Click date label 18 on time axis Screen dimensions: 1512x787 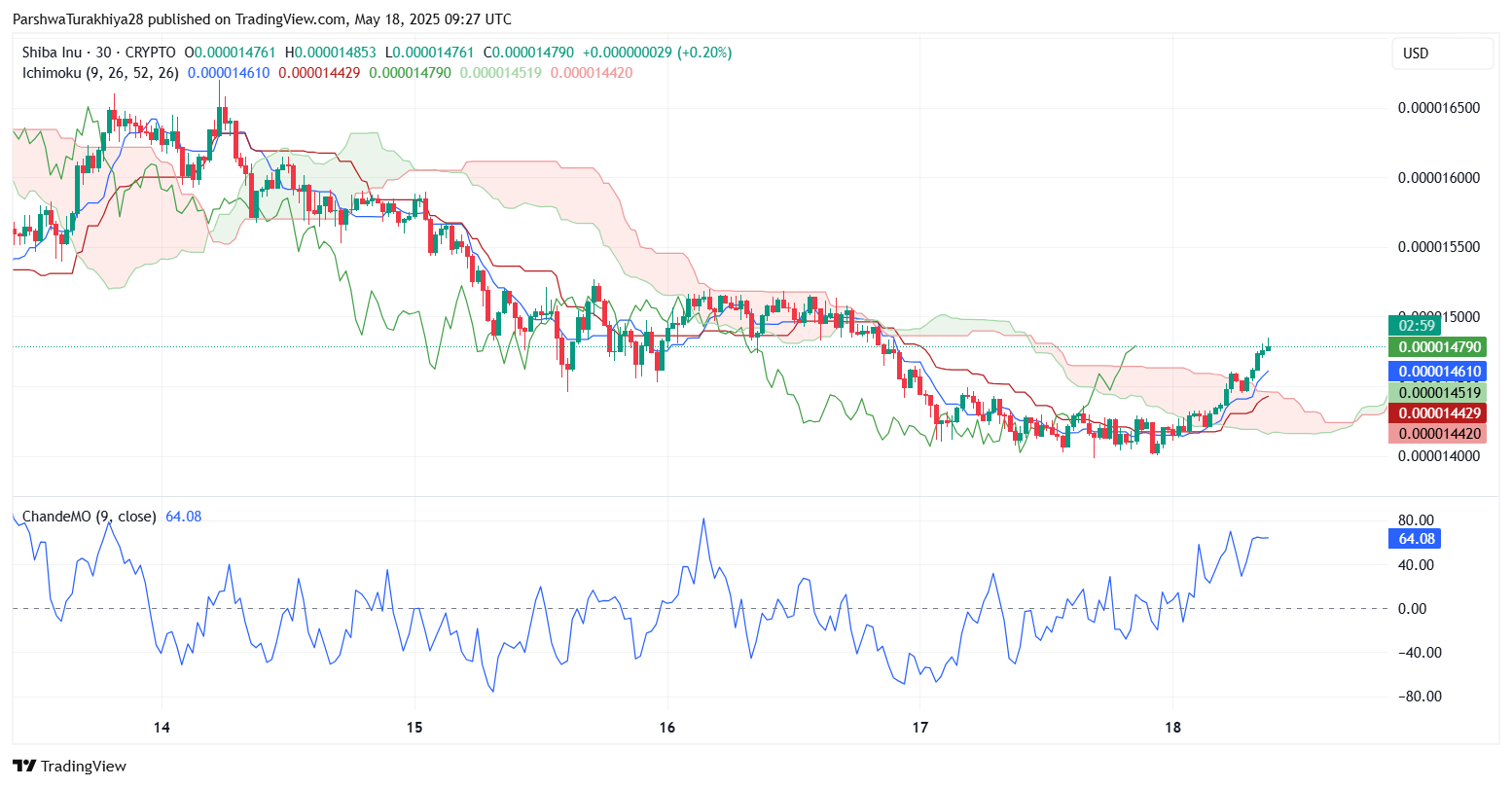click(x=1172, y=727)
